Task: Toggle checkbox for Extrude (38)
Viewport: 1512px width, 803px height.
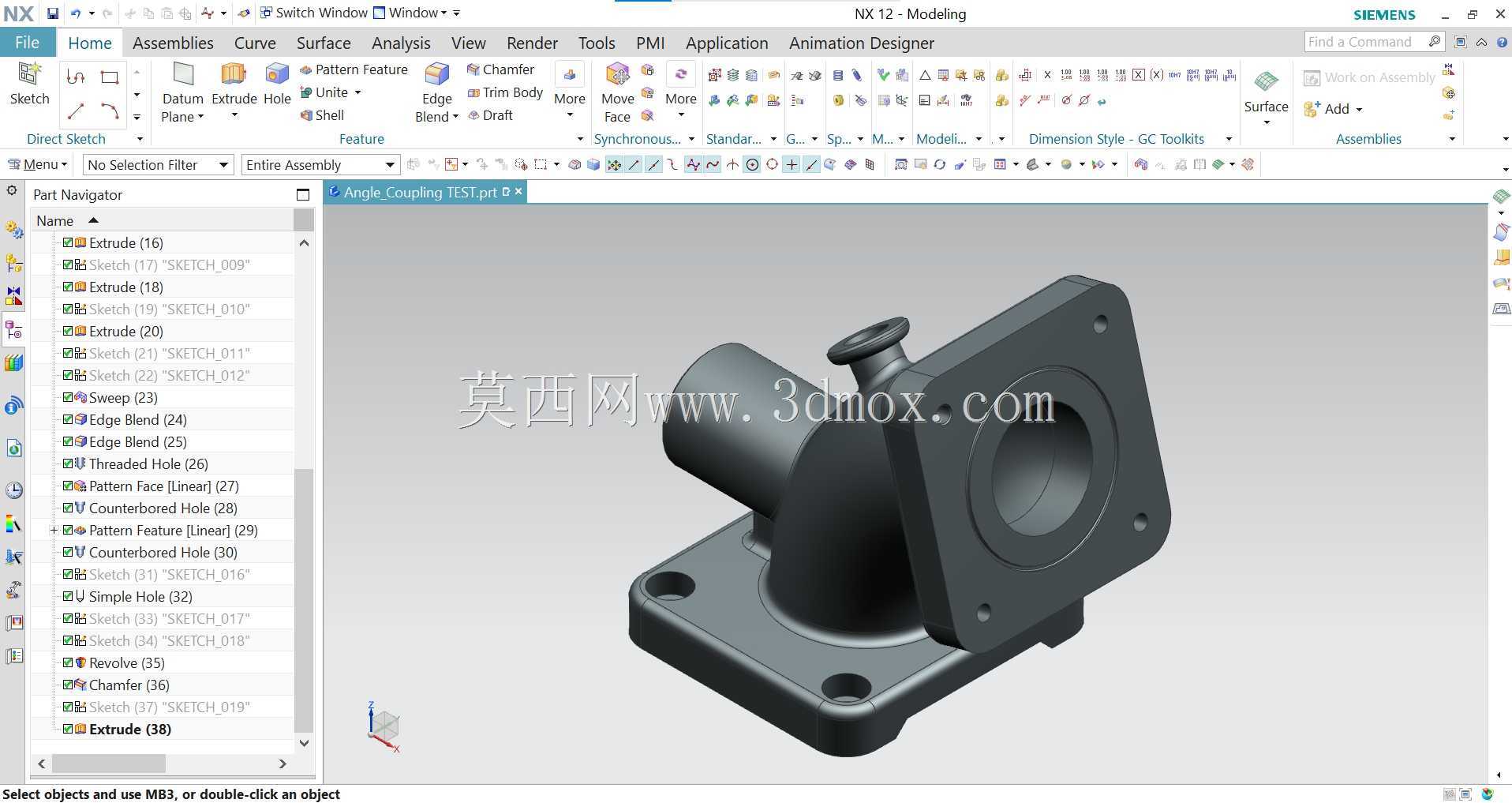Action: click(68, 729)
